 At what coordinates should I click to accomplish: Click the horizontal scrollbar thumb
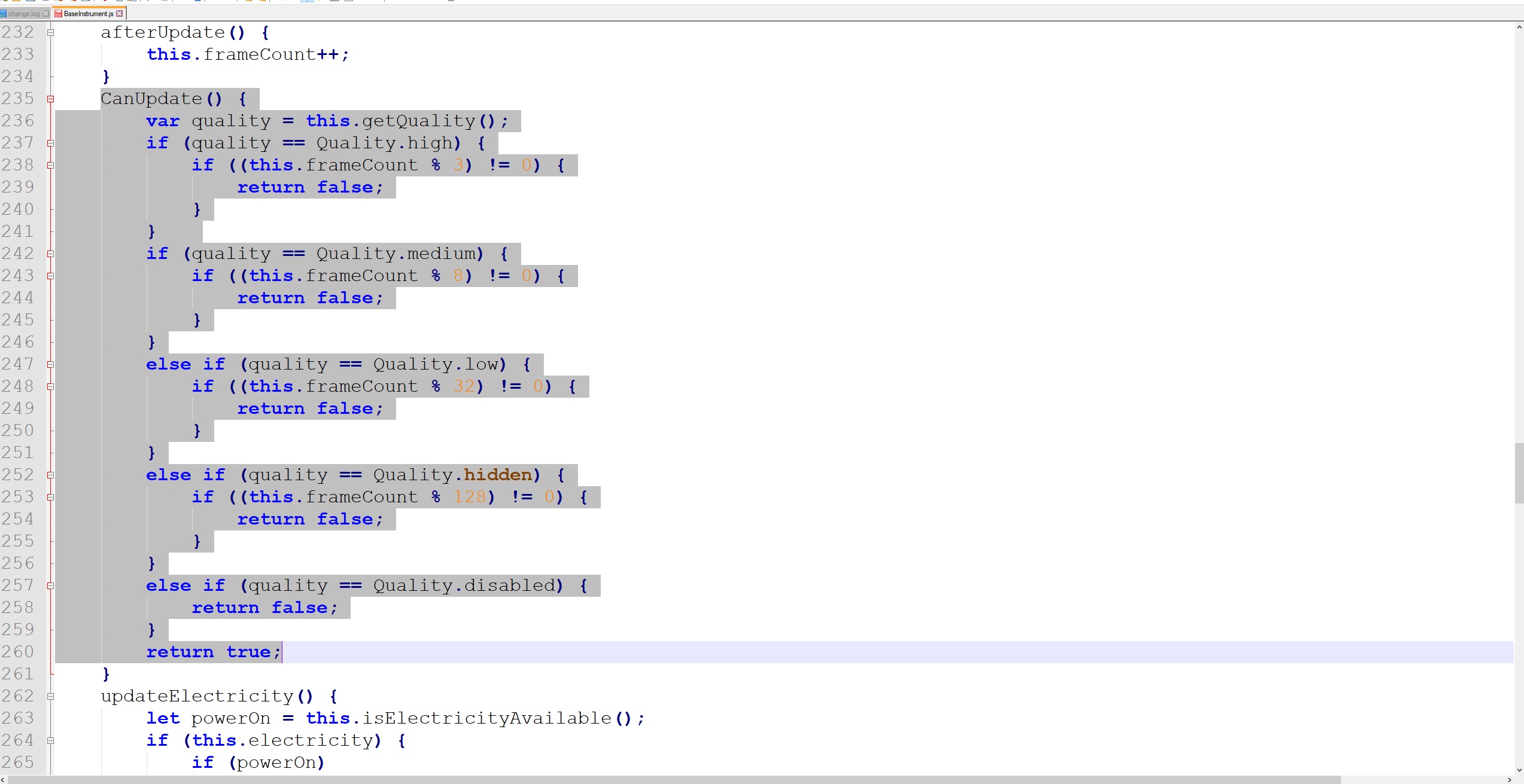(x=674, y=780)
